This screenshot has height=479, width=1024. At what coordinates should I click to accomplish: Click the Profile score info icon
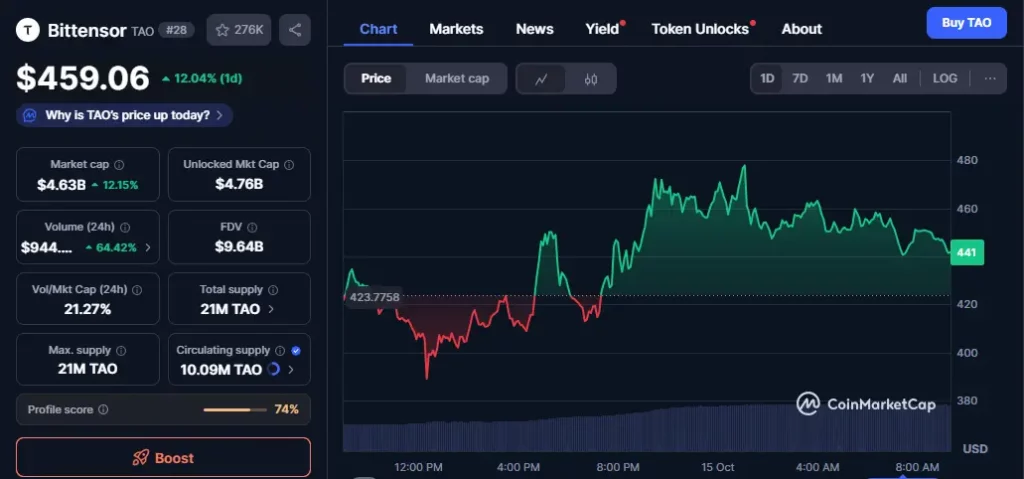point(103,409)
